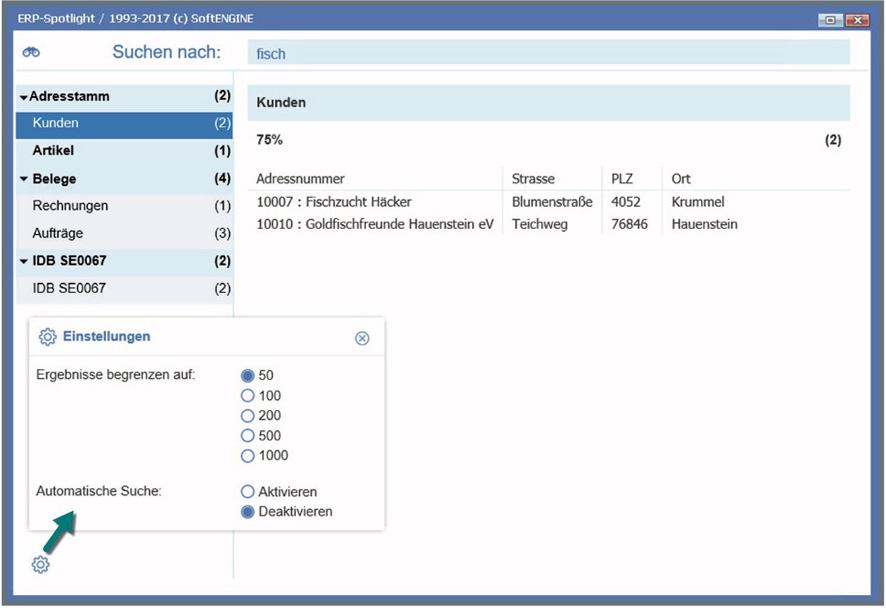Choose the 1000 results limit
This screenshot has width=886, height=608.
[248, 456]
